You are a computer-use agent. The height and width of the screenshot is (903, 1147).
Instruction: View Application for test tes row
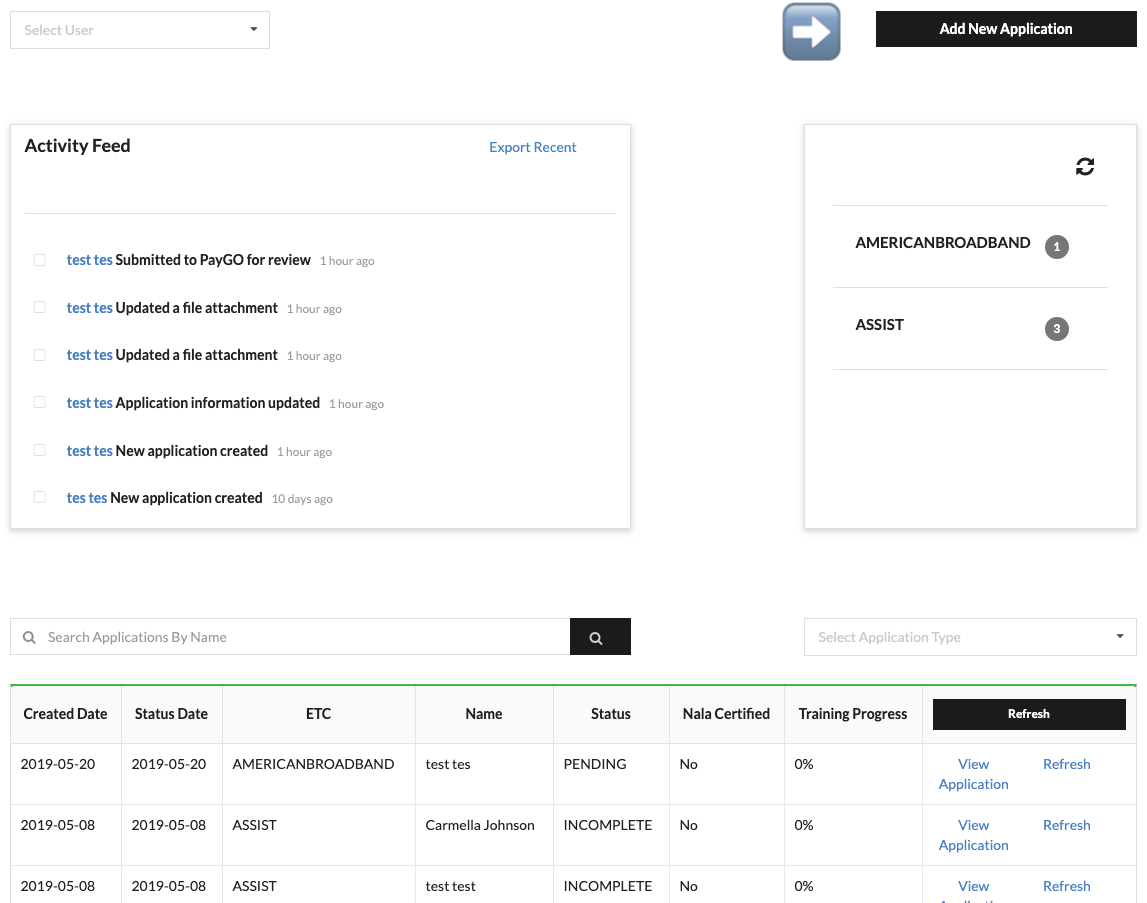[x=973, y=774]
